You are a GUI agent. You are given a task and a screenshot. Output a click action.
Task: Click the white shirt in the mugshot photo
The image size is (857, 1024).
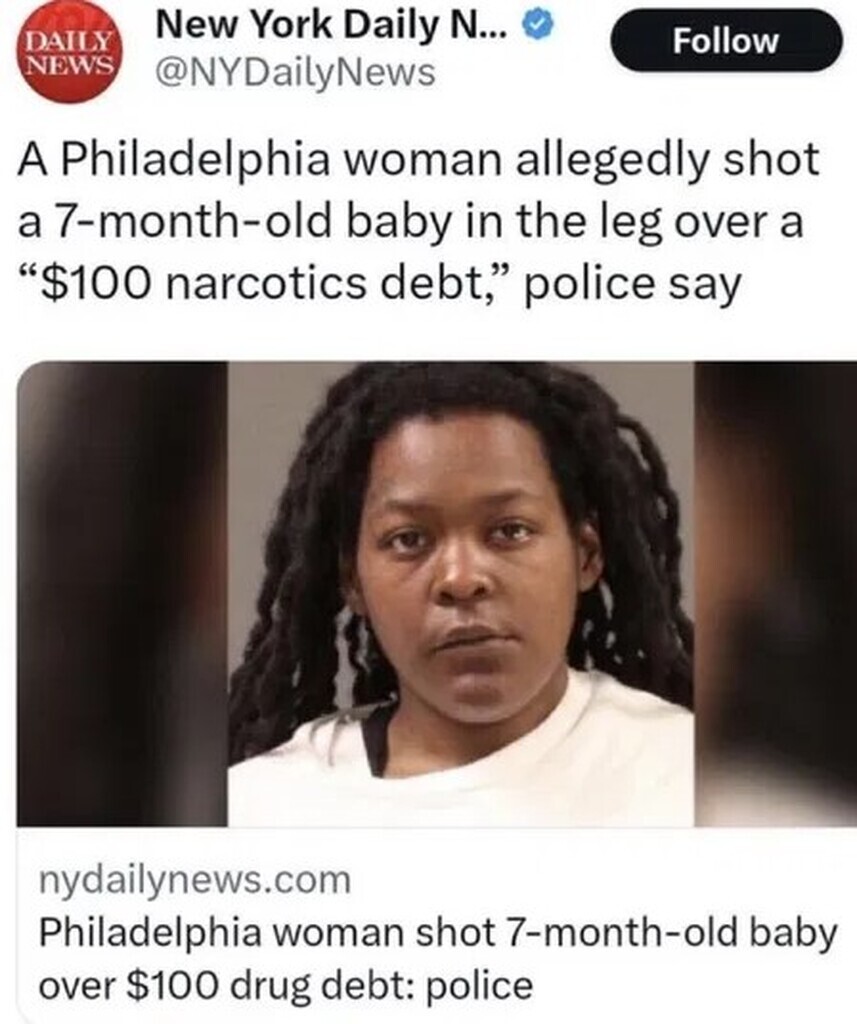click(461, 767)
